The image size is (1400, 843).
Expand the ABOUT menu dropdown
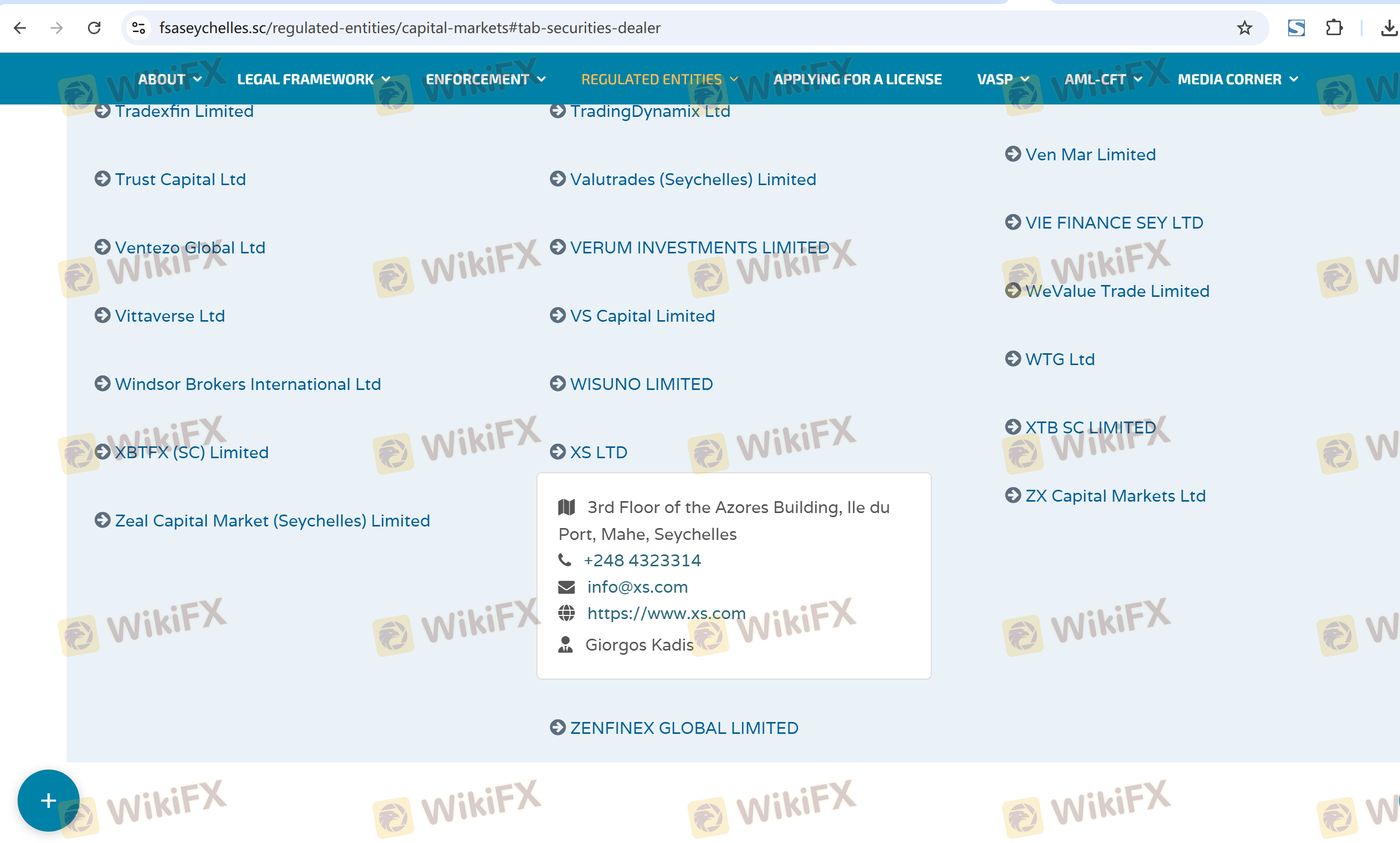tap(169, 80)
